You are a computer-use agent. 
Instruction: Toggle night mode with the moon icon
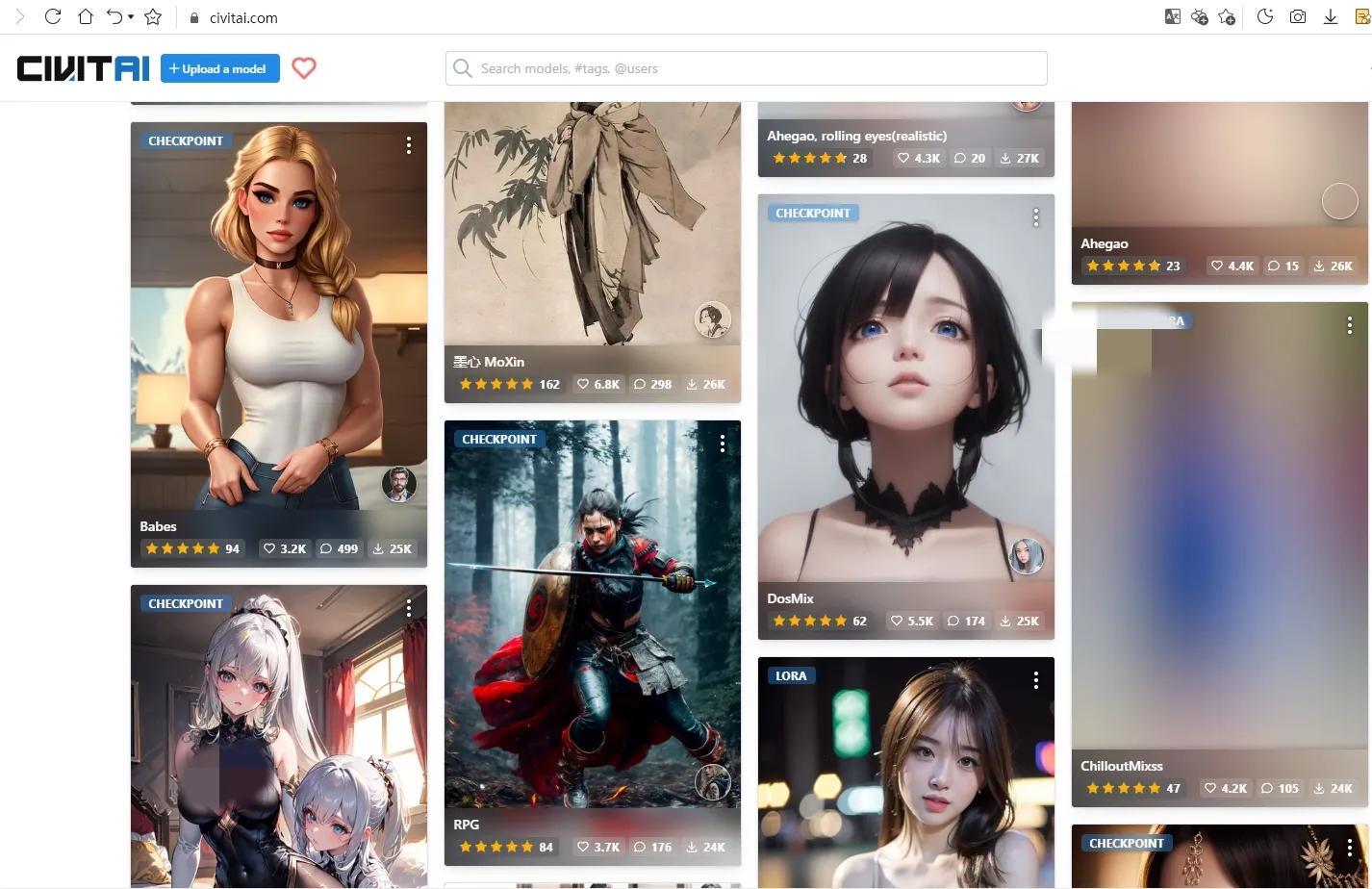[1265, 16]
